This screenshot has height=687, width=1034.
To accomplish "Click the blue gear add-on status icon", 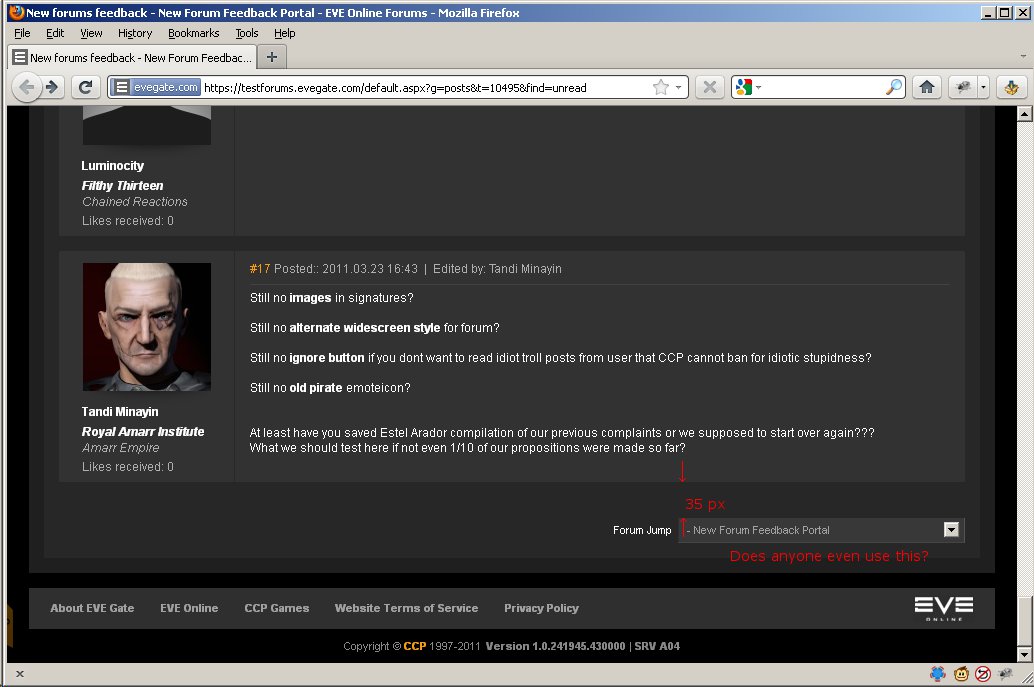I will (938, 674).
